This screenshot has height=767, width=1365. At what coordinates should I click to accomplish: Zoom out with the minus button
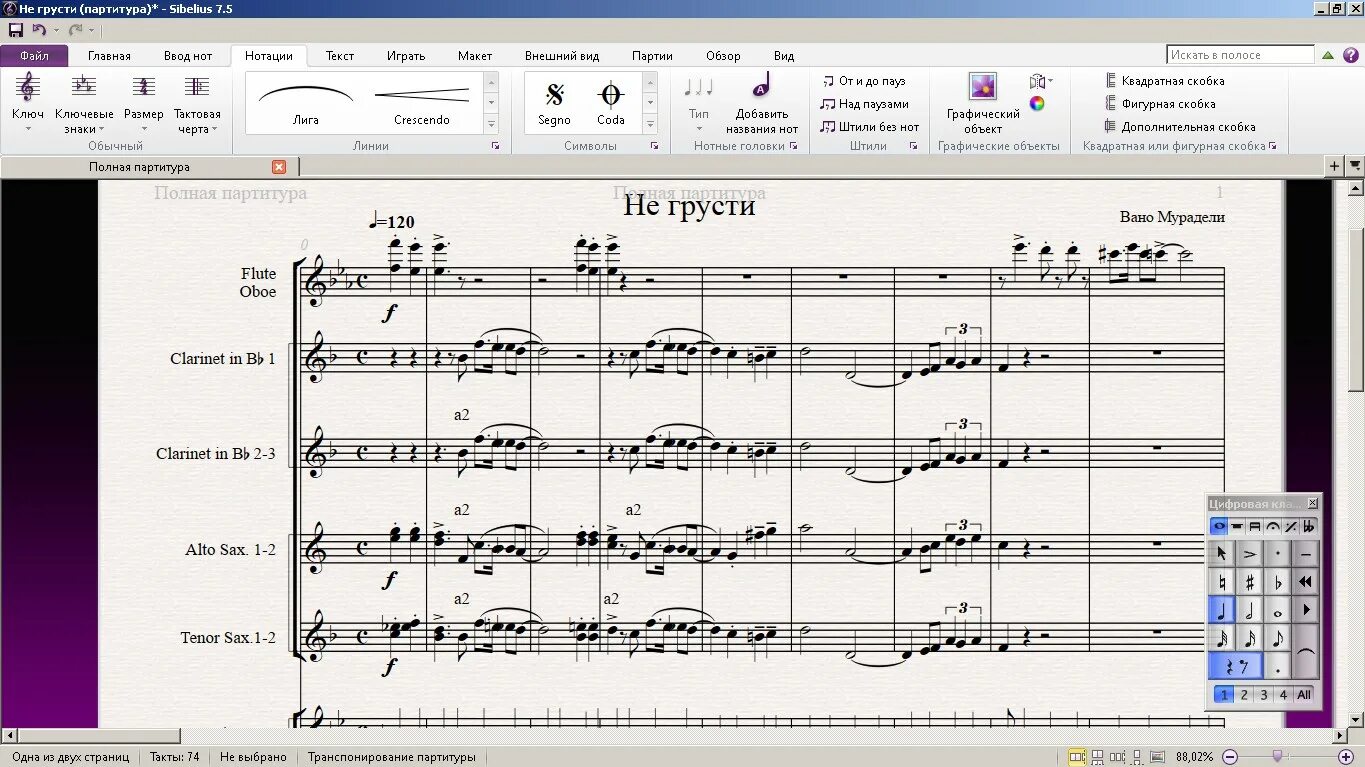(1230, 757)
